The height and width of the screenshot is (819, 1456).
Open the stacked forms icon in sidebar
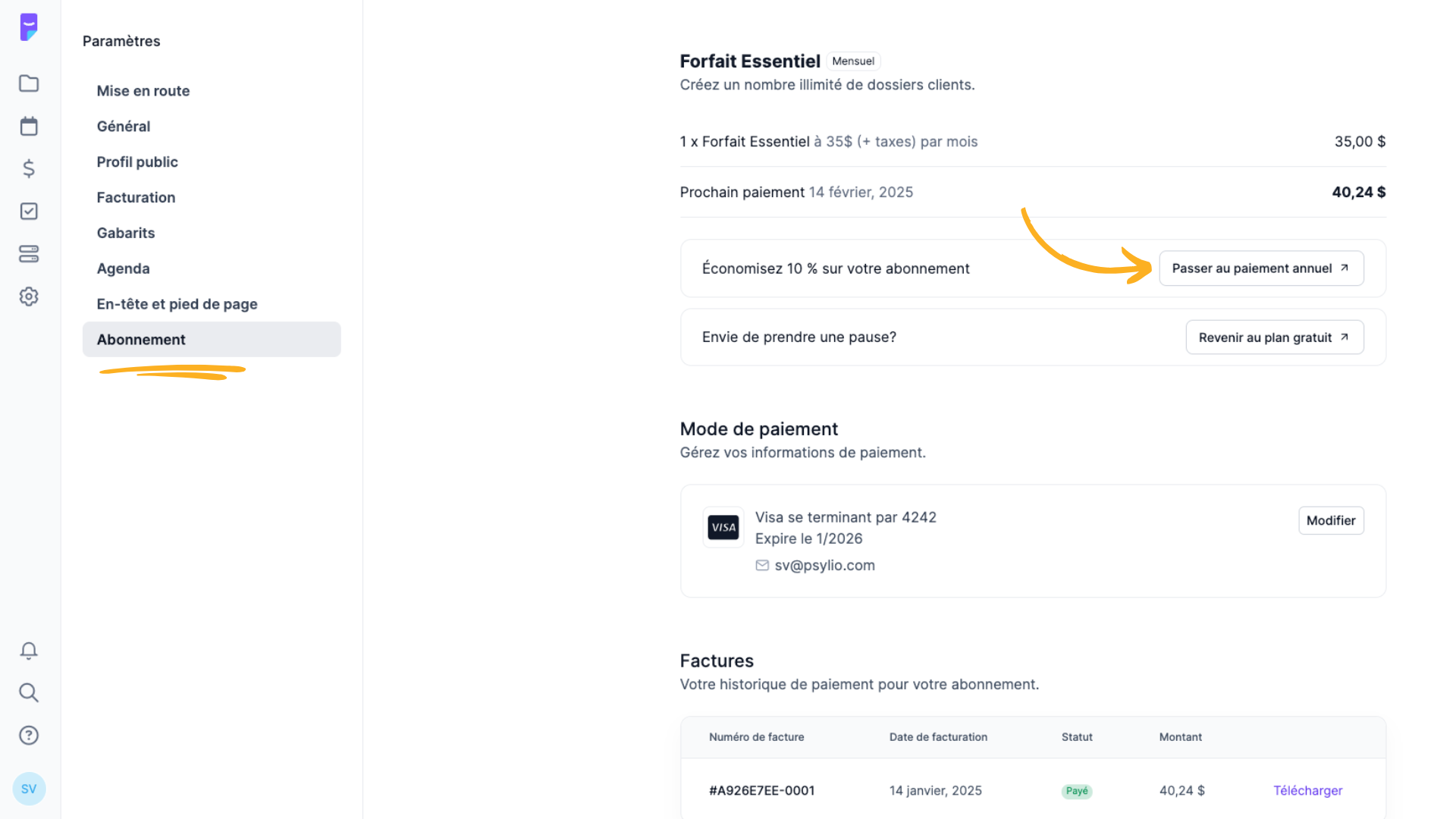coord(29,254)
